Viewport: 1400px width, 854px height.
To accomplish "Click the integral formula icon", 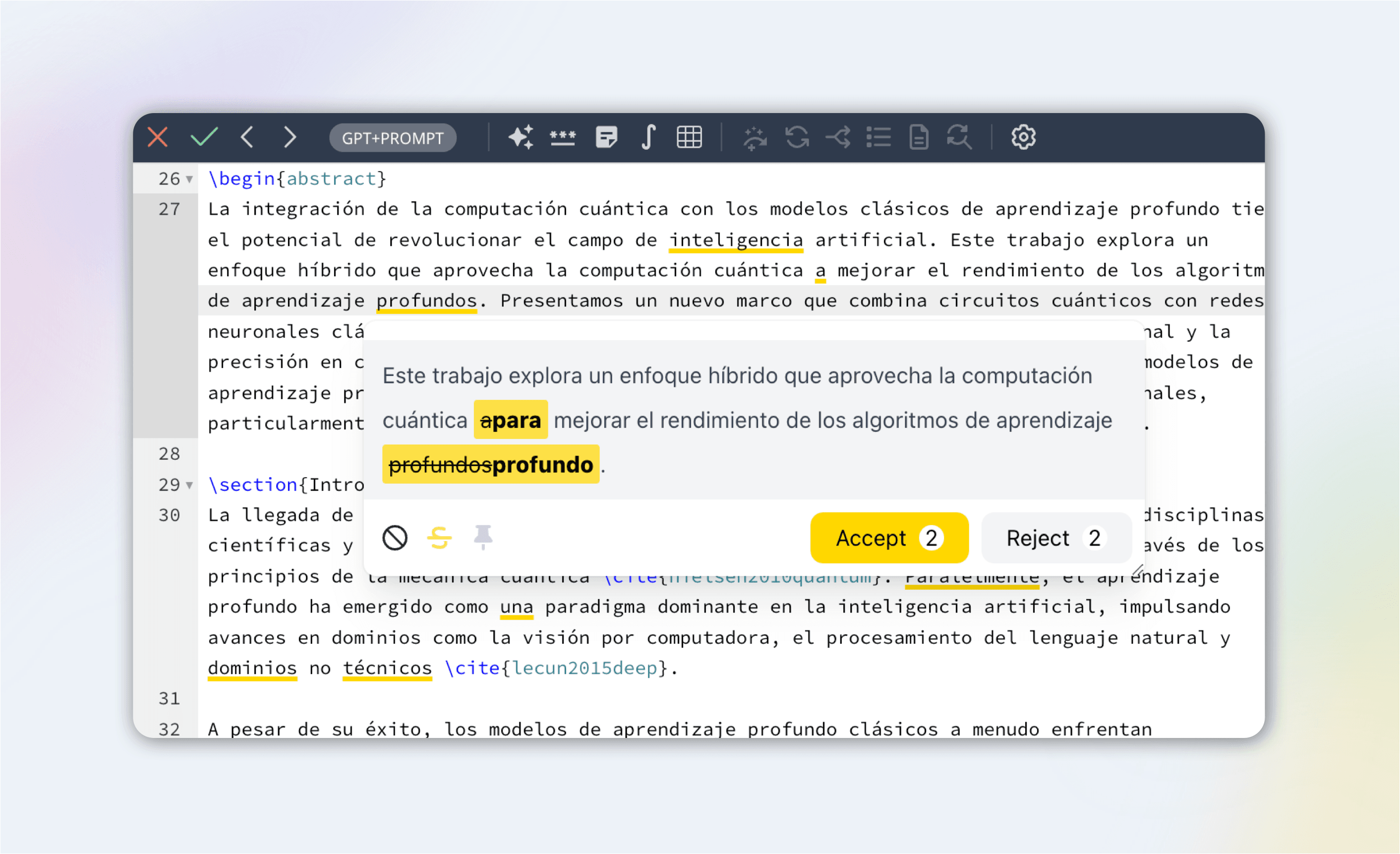I will [x=648, y=137].
